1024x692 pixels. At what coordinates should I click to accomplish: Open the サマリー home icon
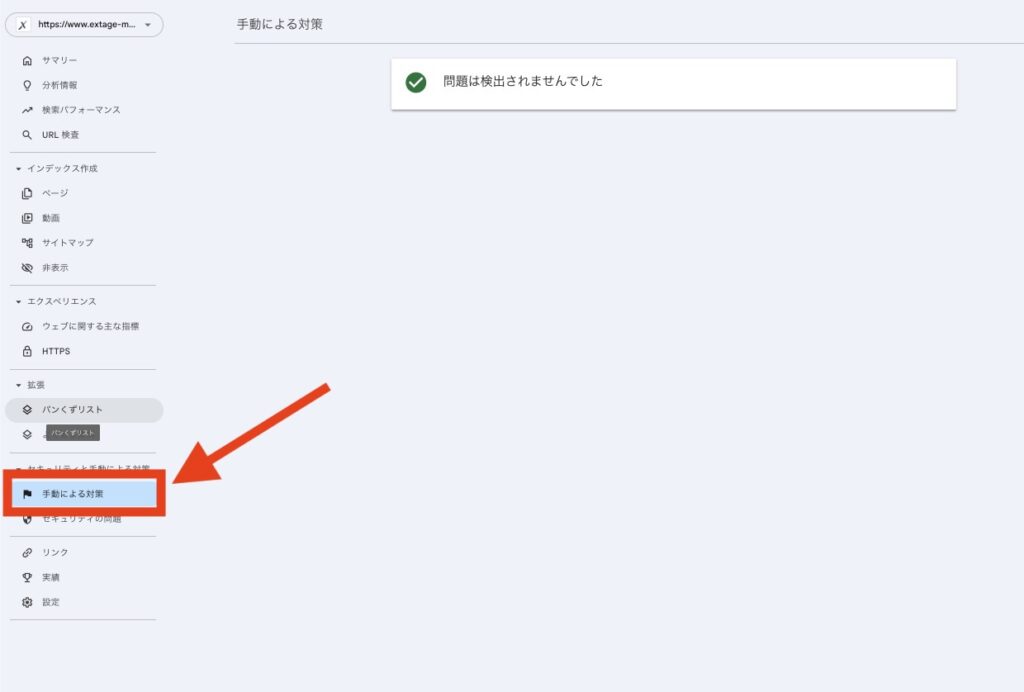(27, 61)
